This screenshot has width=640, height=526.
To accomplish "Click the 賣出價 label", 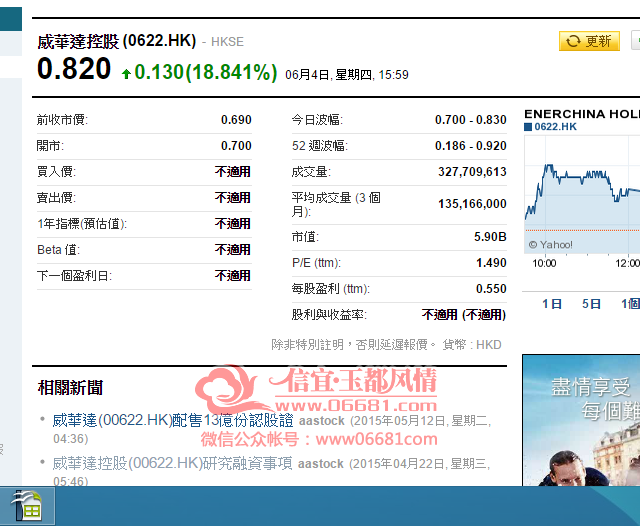I will coord(56,198).
